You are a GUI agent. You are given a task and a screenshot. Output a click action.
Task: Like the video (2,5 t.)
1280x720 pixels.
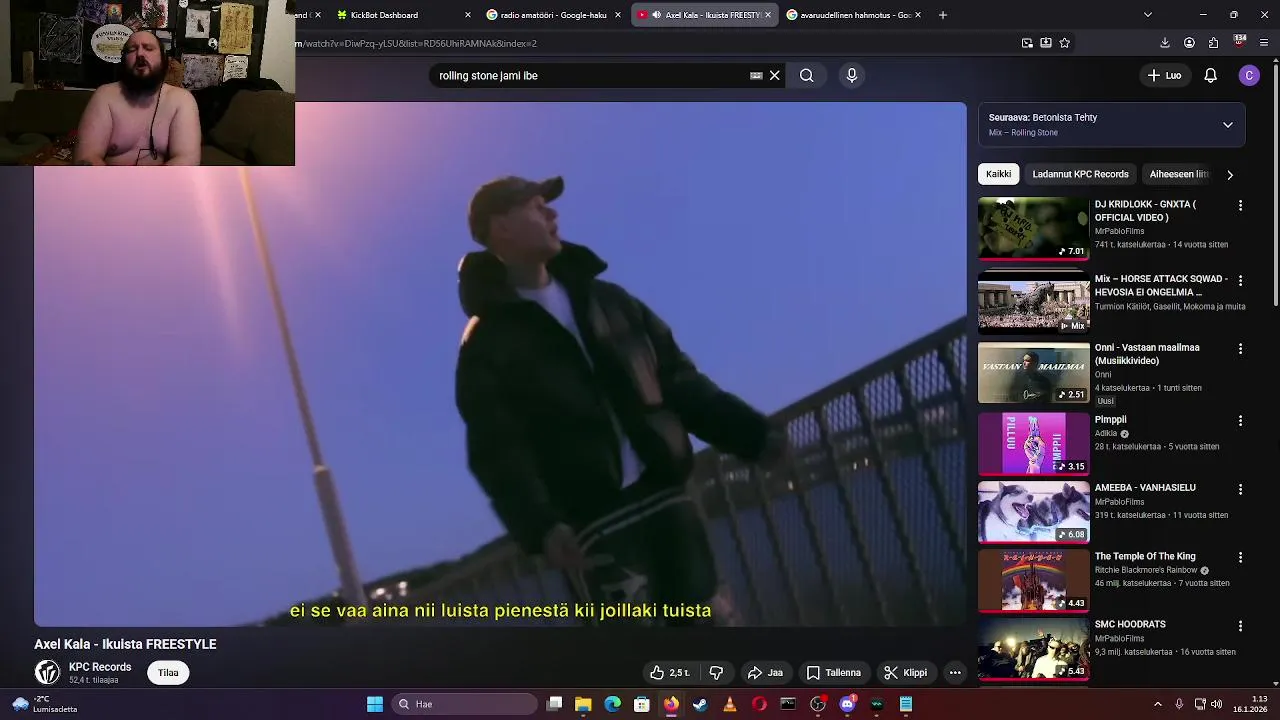click(x=670, y=672)
